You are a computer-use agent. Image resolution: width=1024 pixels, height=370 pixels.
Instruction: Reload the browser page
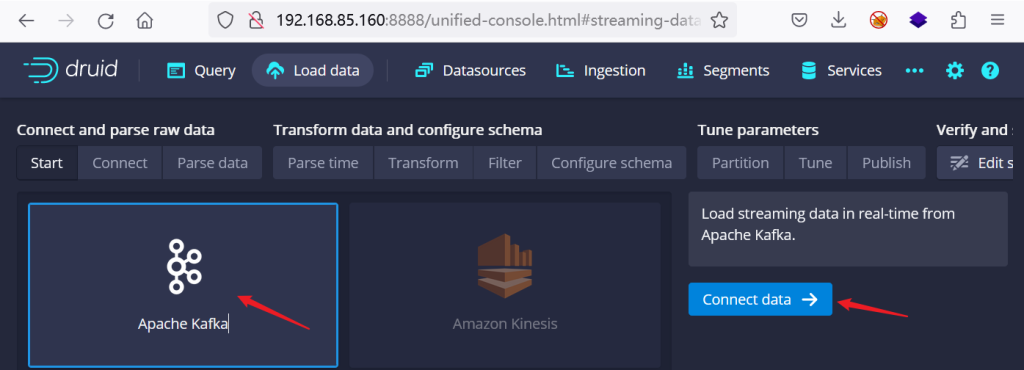point(105,21)
